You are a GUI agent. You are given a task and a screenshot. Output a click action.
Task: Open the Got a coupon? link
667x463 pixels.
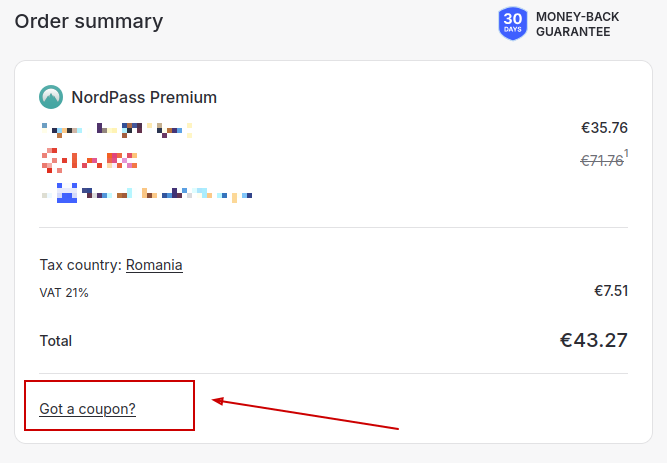coord(87,409)
